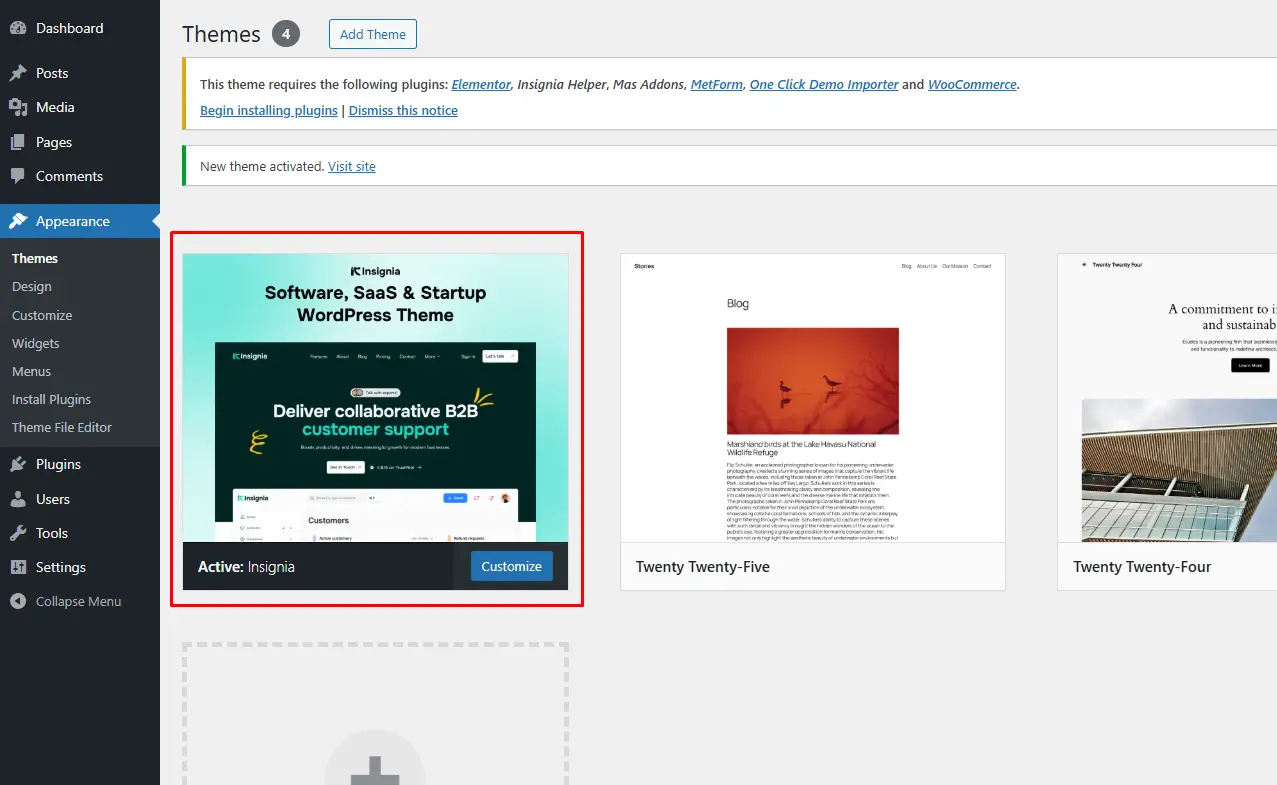This screenshot has height=785, width=1277.
Task: Click the Tools wrench icon
Action: point(18,533)
